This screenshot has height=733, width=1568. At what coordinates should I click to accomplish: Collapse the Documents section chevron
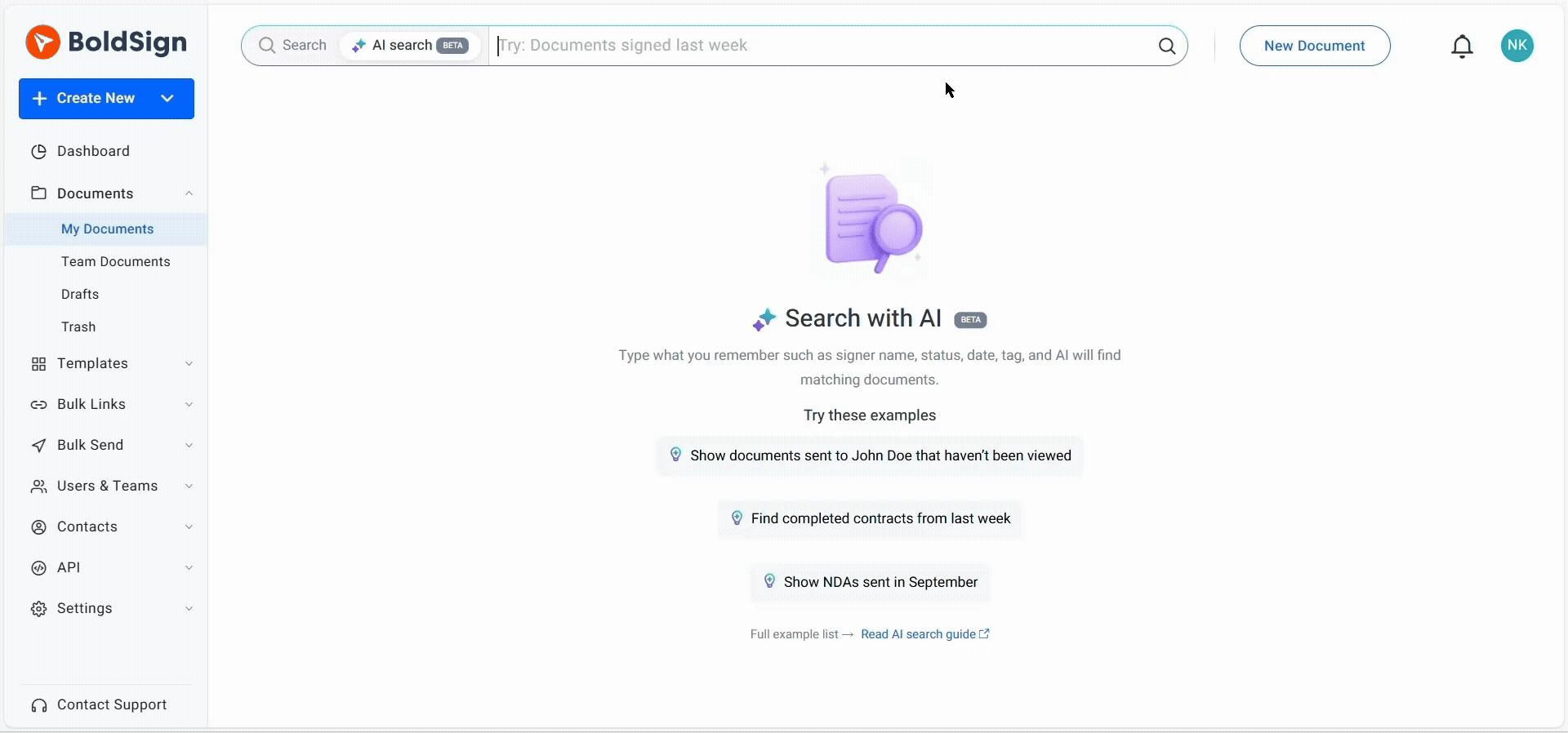[x=189, y=193]
